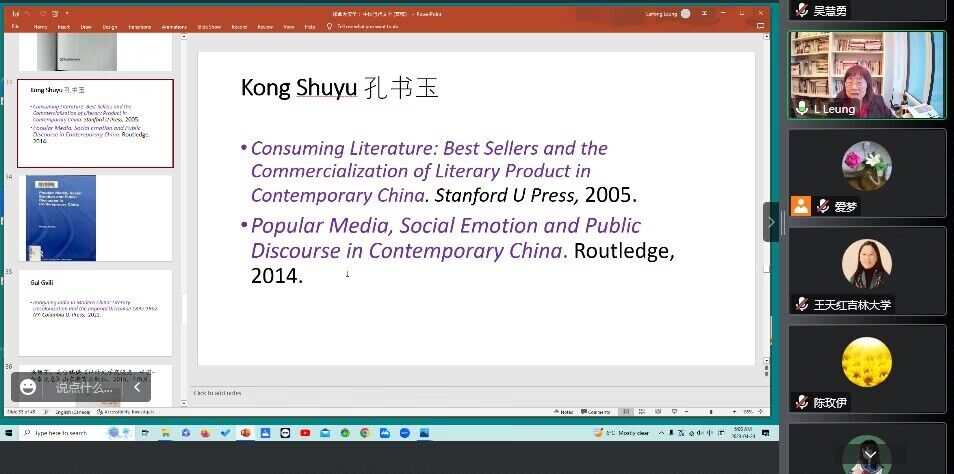Click the emoji reaction smiley icon
The width and height of the screenshot is (954, 474).
28,387
